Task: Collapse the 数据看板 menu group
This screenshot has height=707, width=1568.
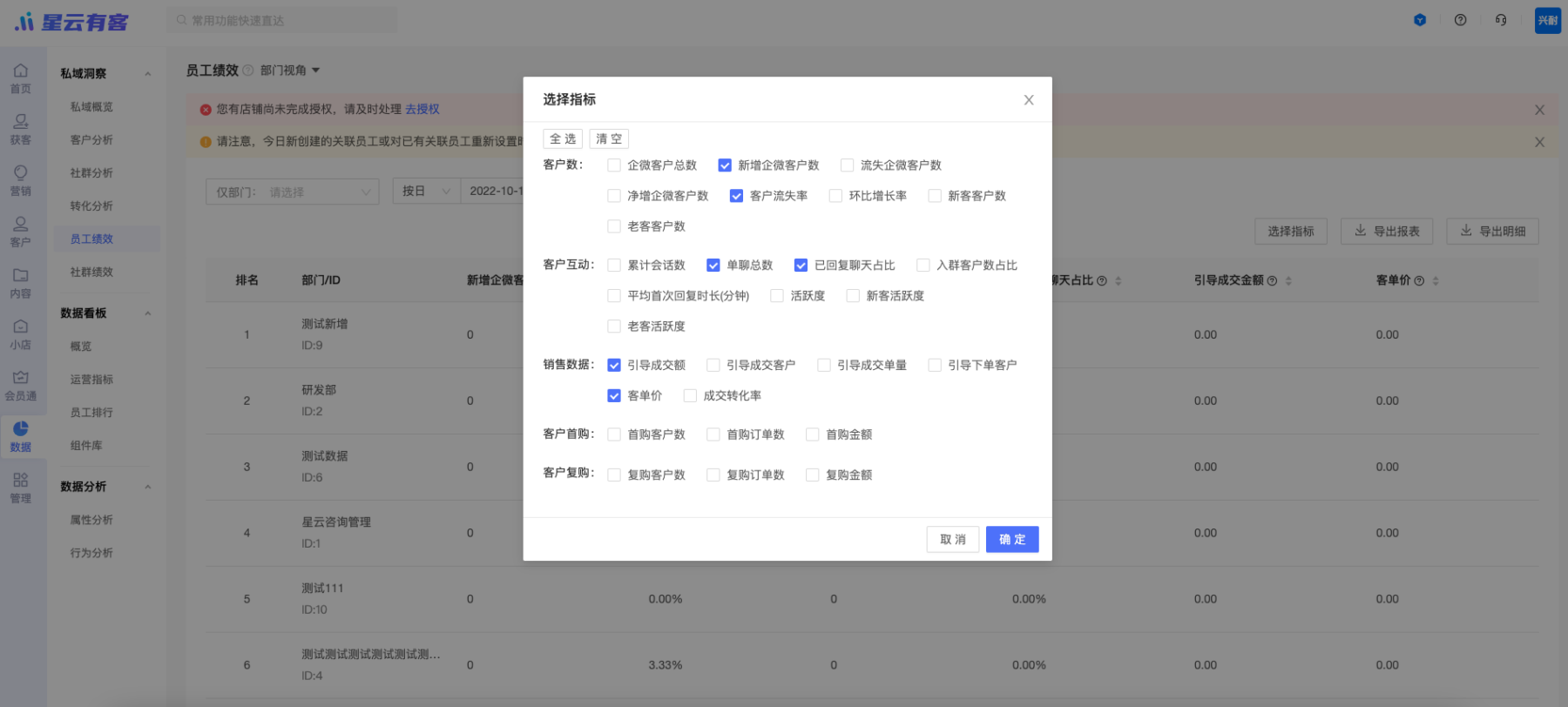Action: pos(148,313)
